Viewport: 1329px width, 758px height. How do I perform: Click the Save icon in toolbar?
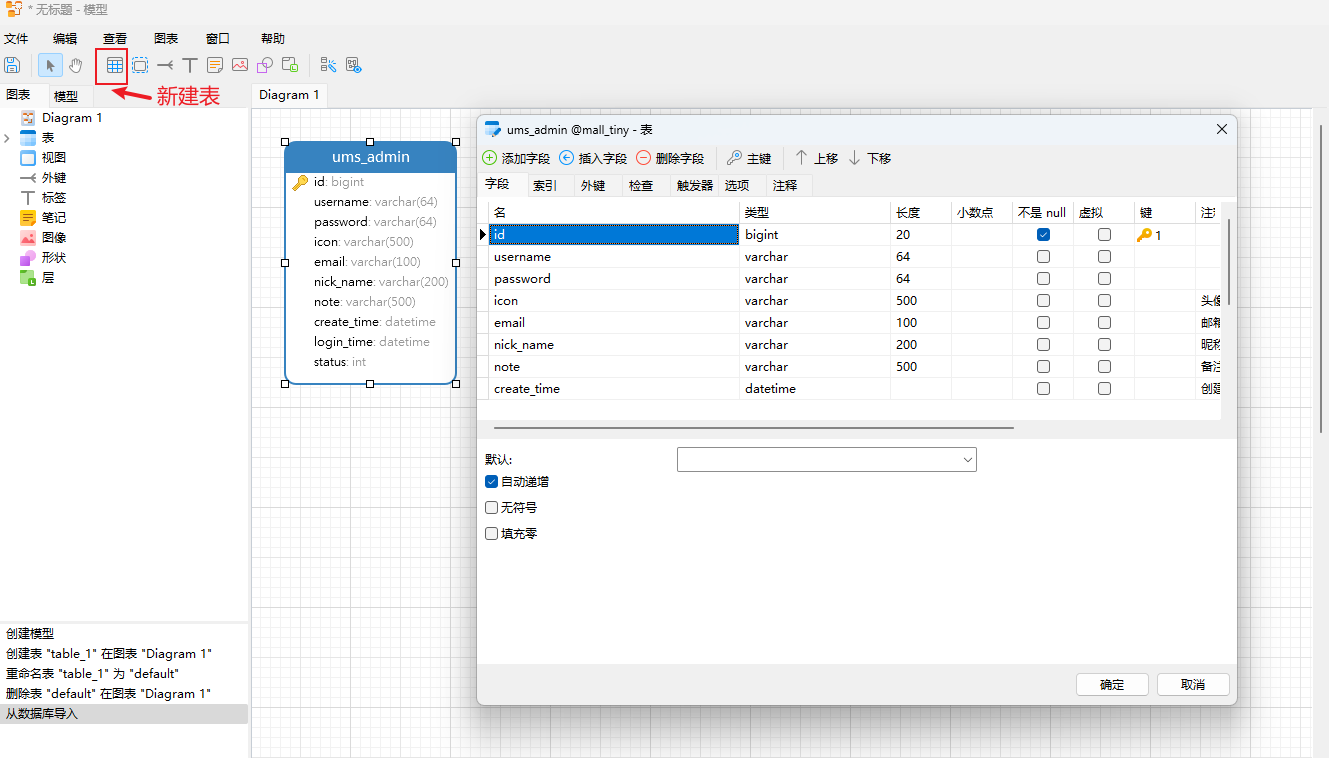click(x=12, y=65)
